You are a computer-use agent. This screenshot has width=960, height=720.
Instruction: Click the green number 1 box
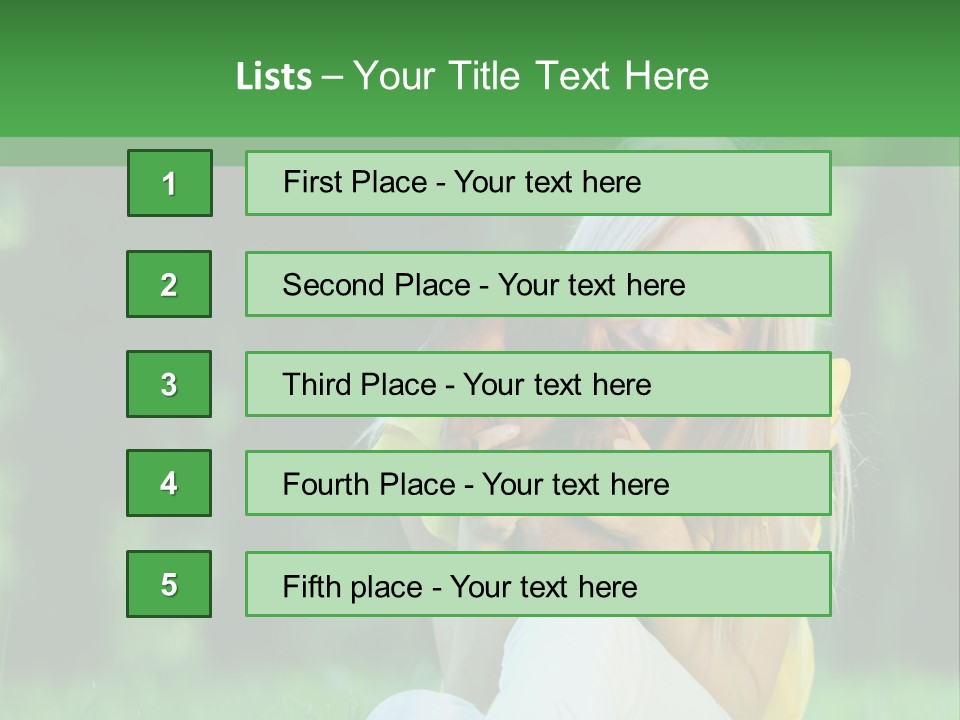tap(169, 183)
